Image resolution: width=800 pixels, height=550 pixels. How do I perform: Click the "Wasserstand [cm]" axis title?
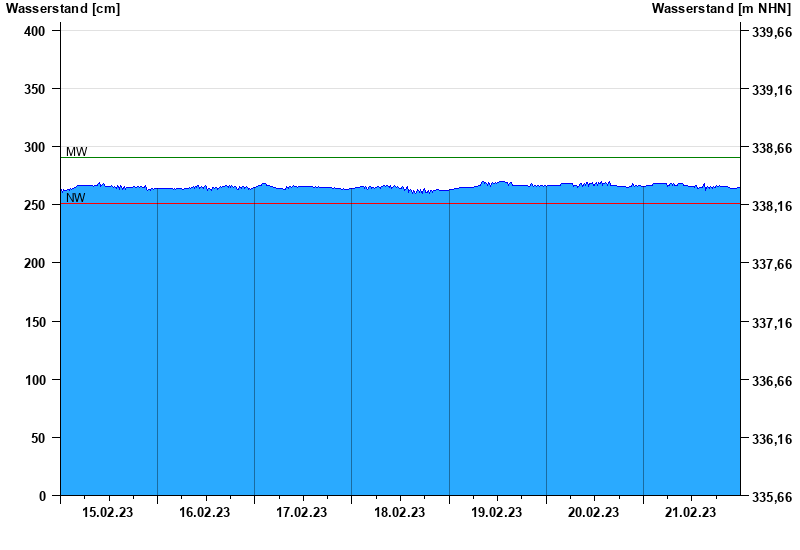point(63,9)
